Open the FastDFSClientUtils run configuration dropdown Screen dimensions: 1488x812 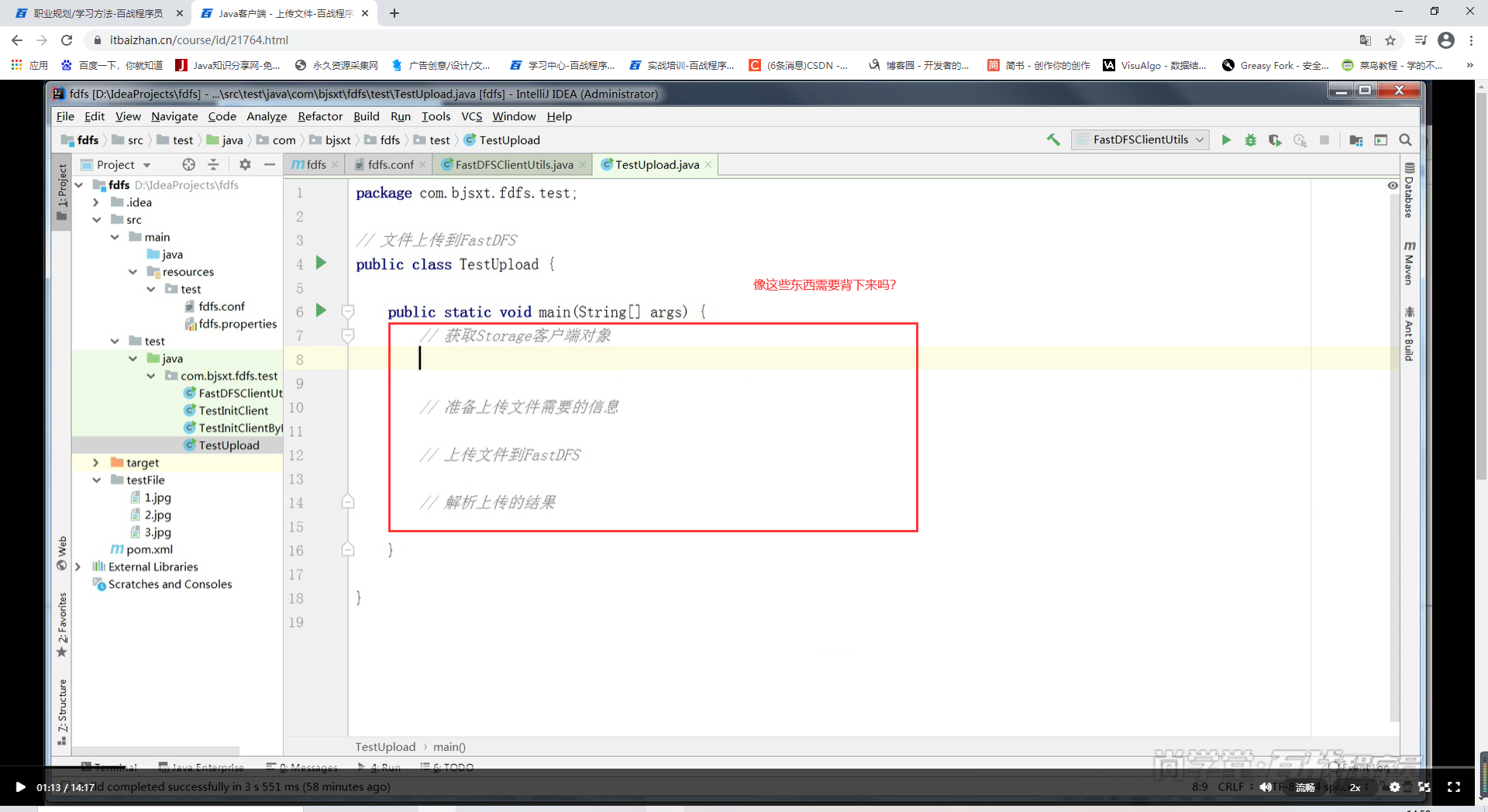click(x=1140, y=139)
